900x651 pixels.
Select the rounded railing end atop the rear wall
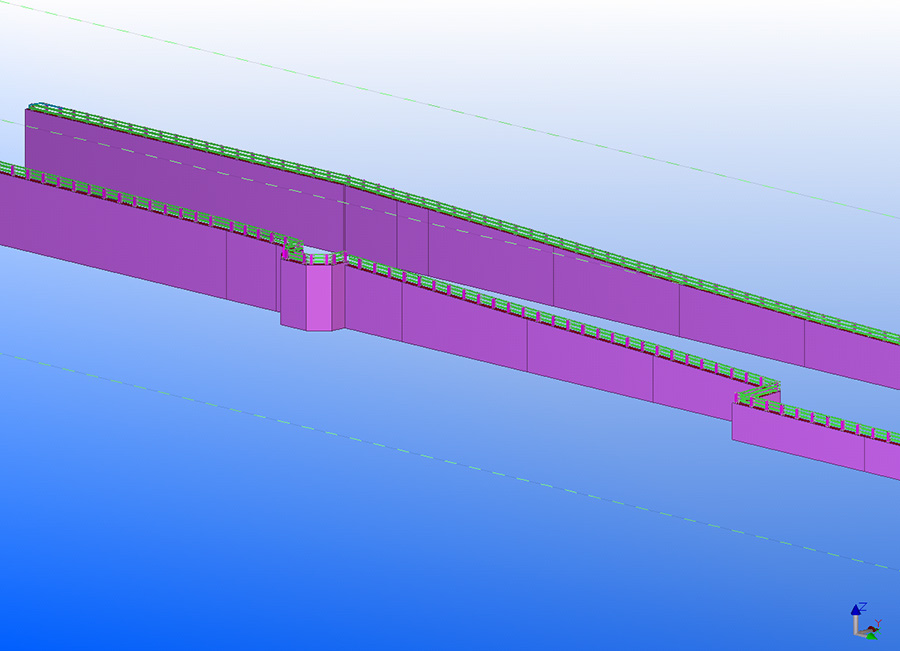click(x=38, y=106)
